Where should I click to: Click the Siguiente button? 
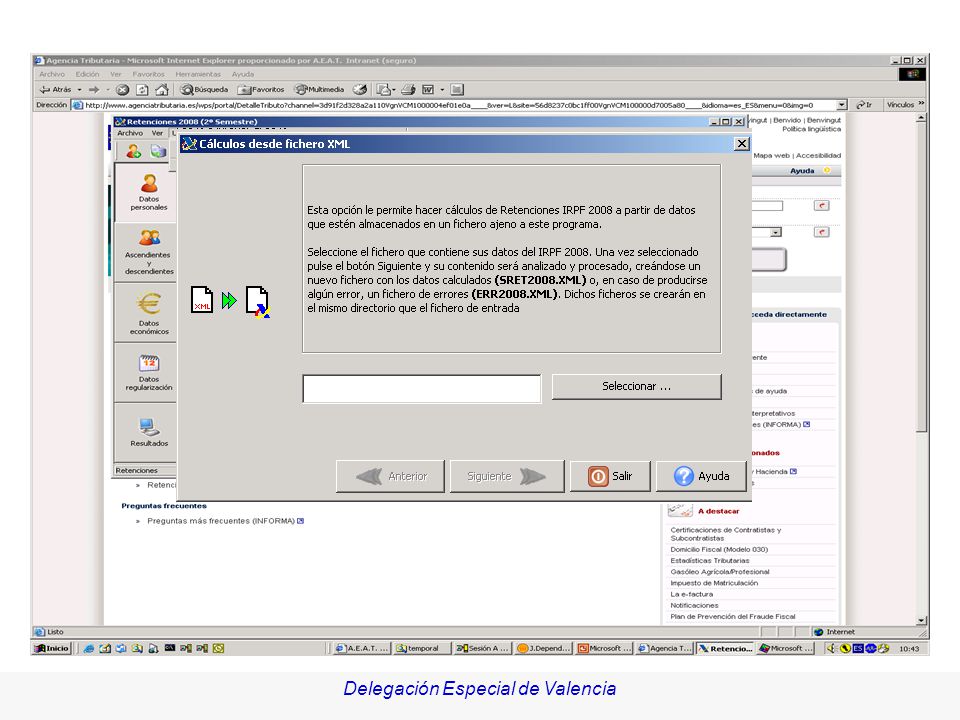pyautogui.click(x=507, y=476)
